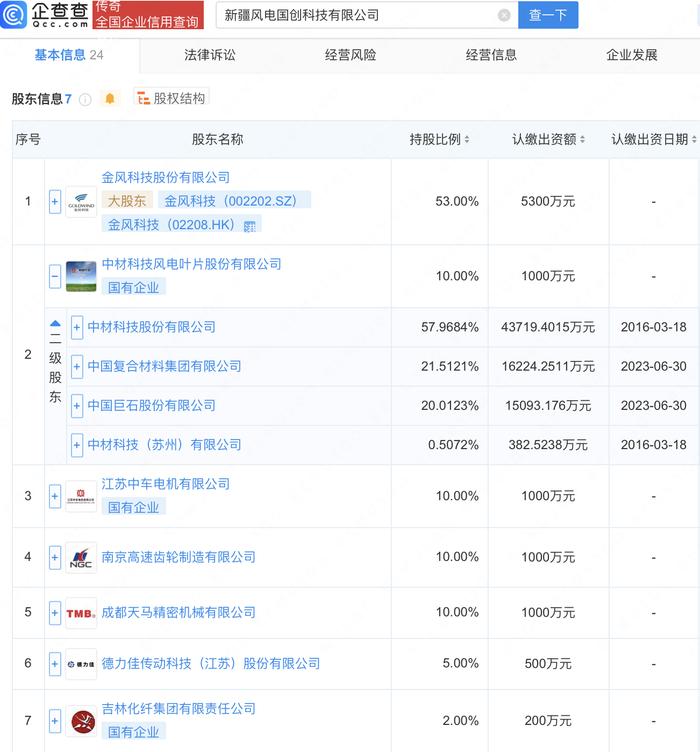Expand 德力佳传动科技 row
700x752 pixels.
click(55, 664)
